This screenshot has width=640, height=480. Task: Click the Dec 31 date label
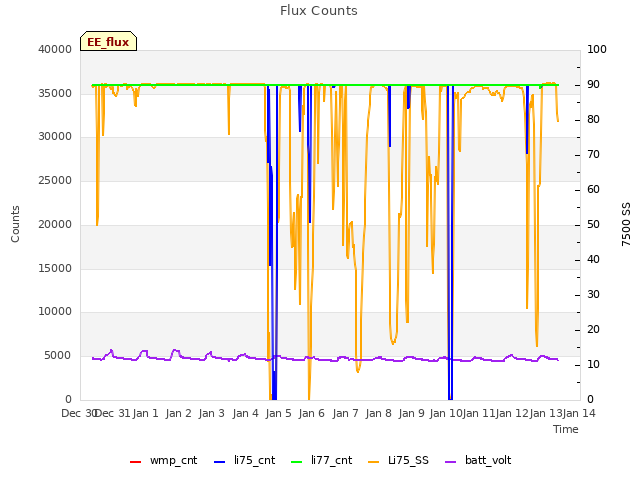tap(112, 413)
